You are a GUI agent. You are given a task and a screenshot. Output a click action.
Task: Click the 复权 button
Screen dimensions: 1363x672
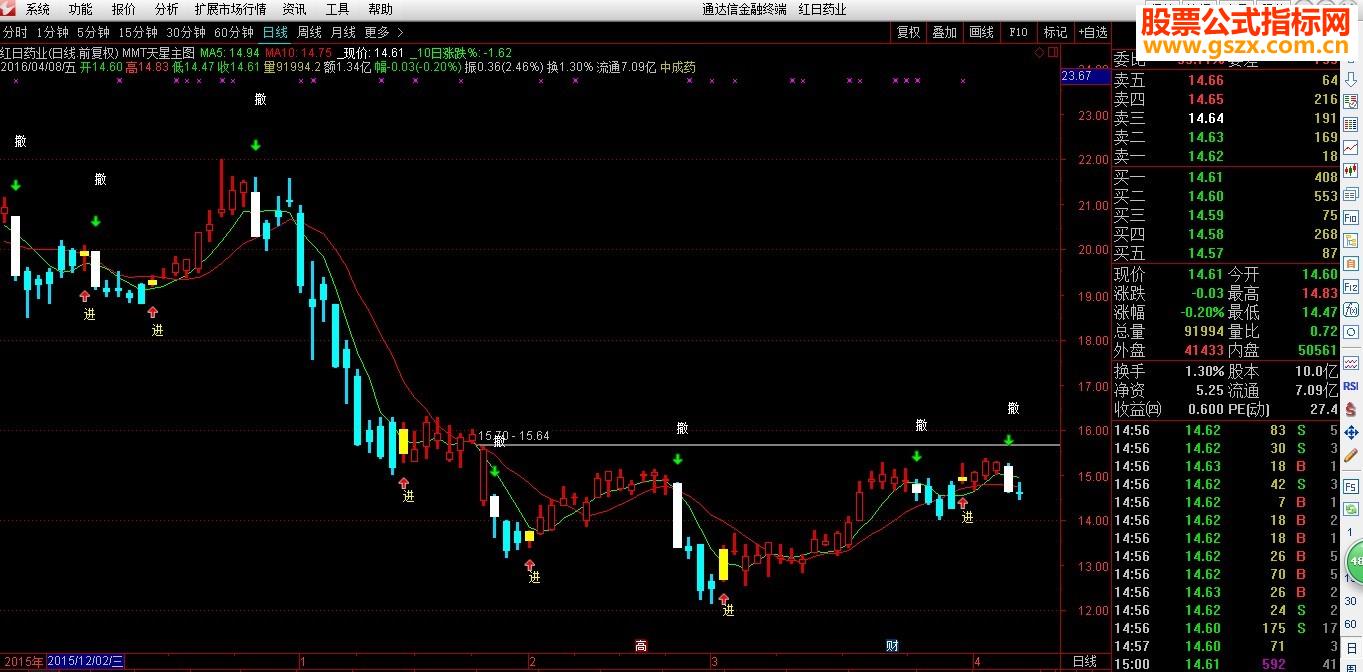pyautogui.click(x=908, y=32)
